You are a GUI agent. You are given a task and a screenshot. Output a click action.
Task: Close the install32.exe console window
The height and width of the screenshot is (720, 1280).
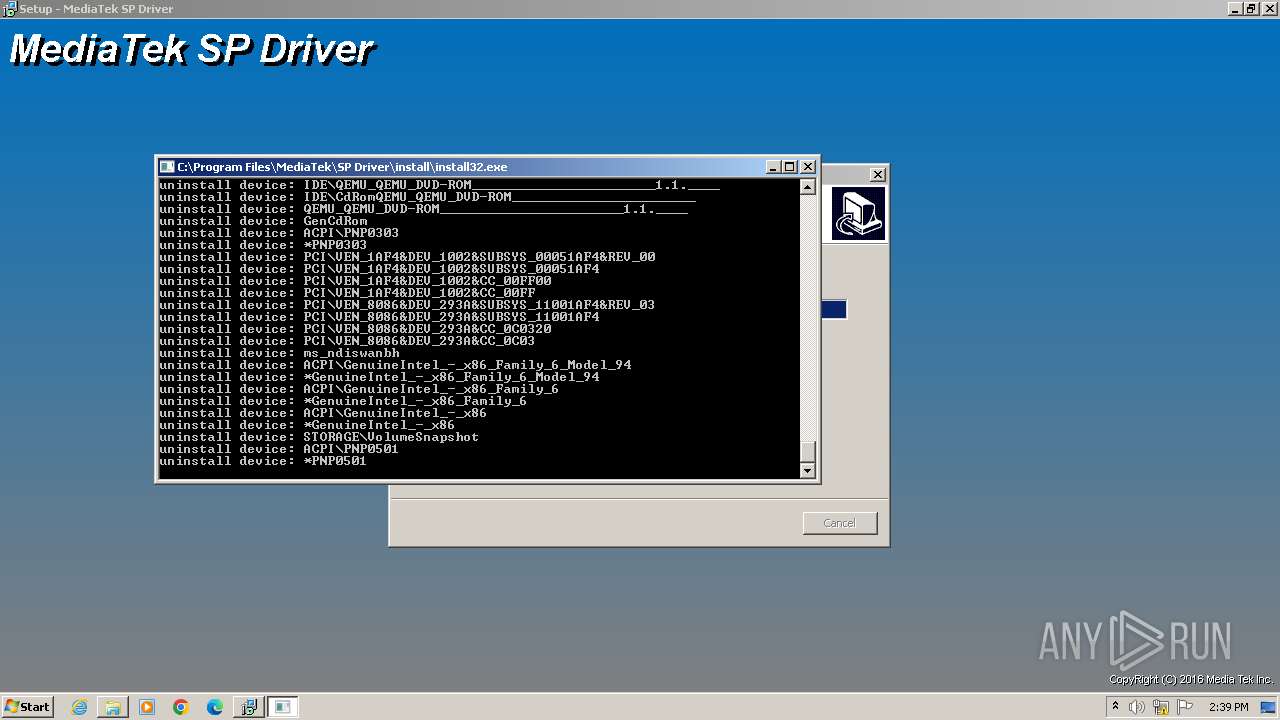coord(808,167)
